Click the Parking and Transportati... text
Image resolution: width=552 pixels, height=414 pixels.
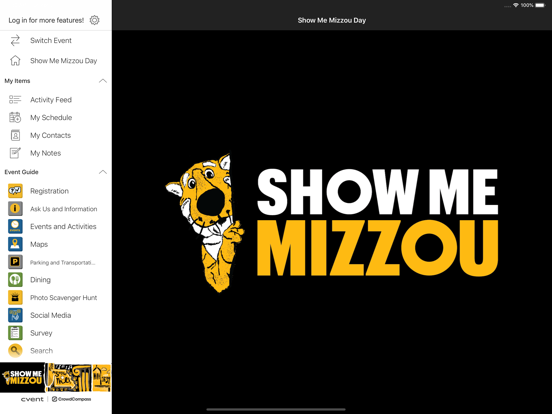tap(62, 262)
